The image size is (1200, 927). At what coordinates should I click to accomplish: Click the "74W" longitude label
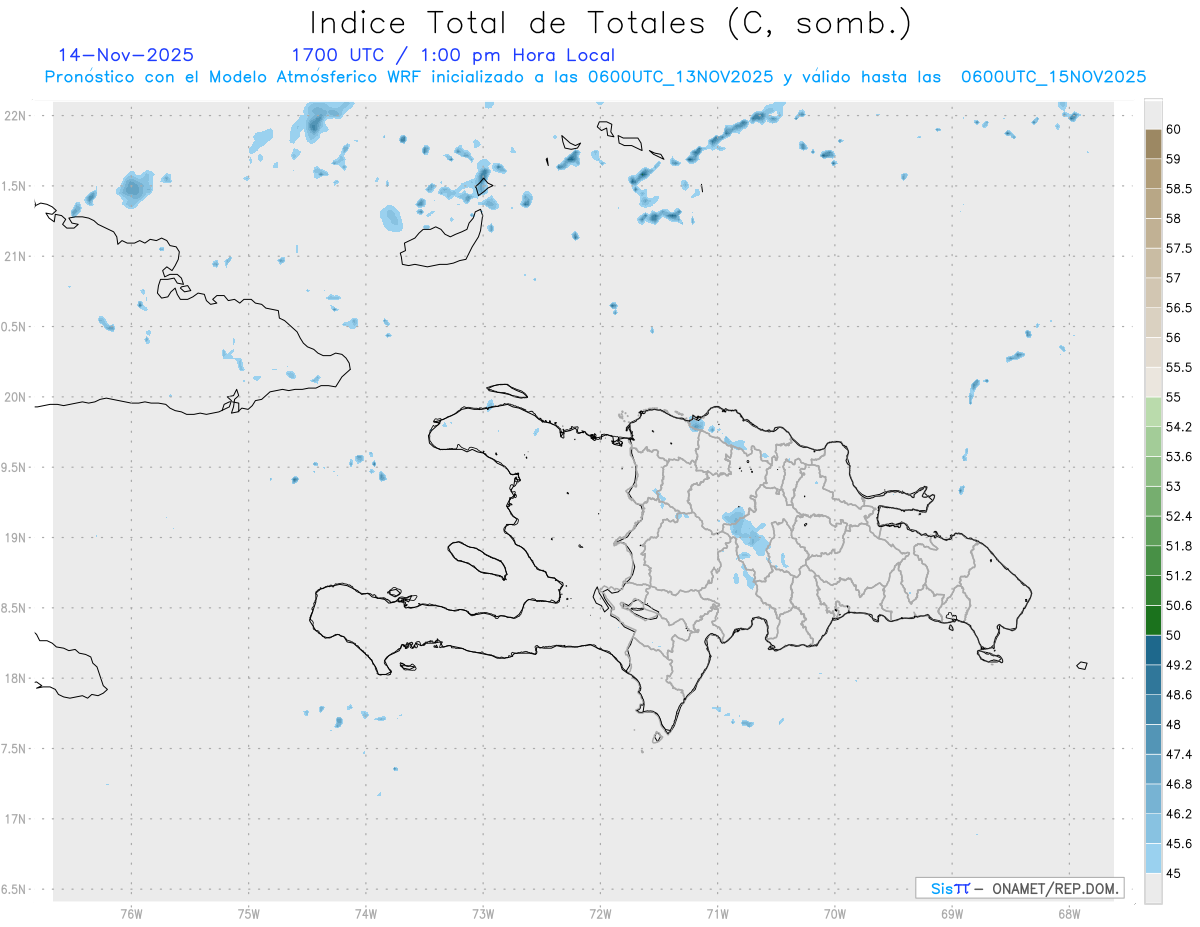(366, 913)
